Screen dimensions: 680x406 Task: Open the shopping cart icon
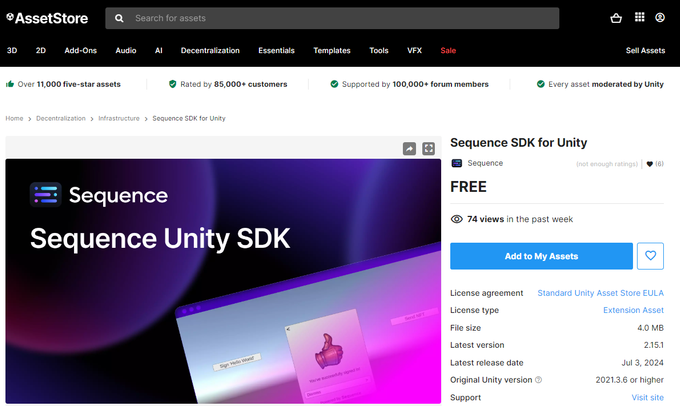pos(616,18)
